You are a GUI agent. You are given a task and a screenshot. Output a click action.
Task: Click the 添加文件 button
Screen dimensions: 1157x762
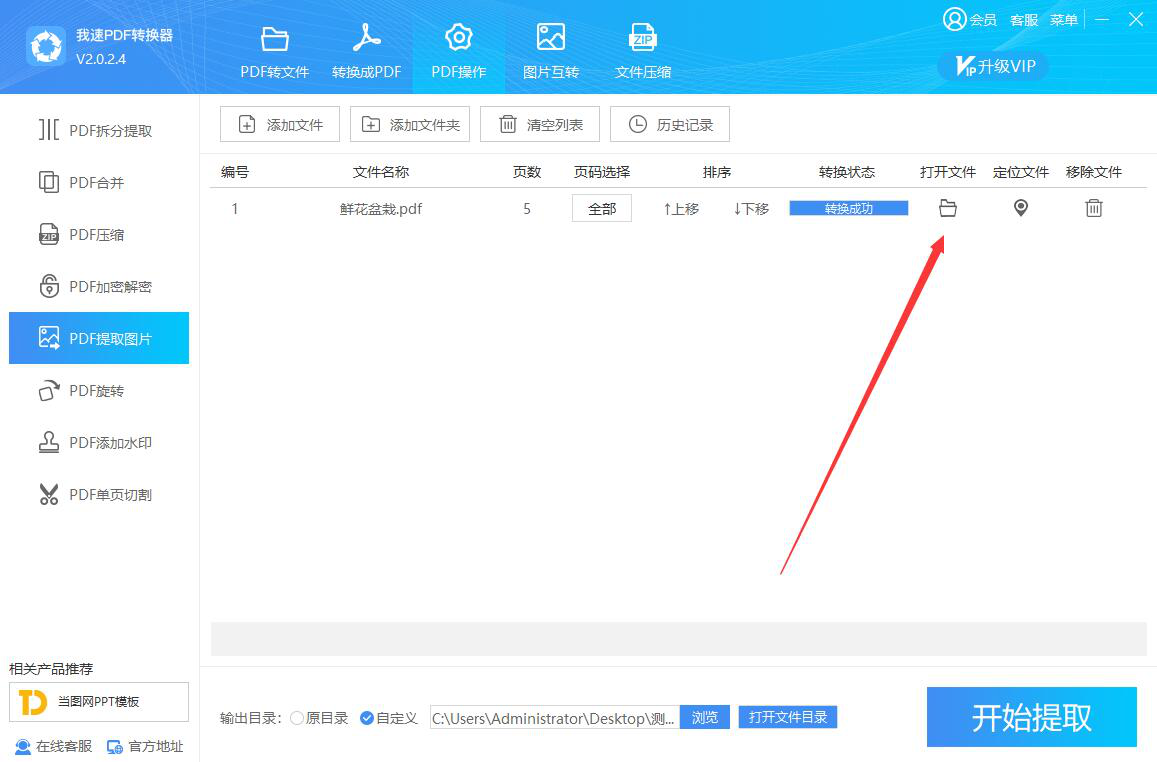pyautogui.click(x=280, y=124)
